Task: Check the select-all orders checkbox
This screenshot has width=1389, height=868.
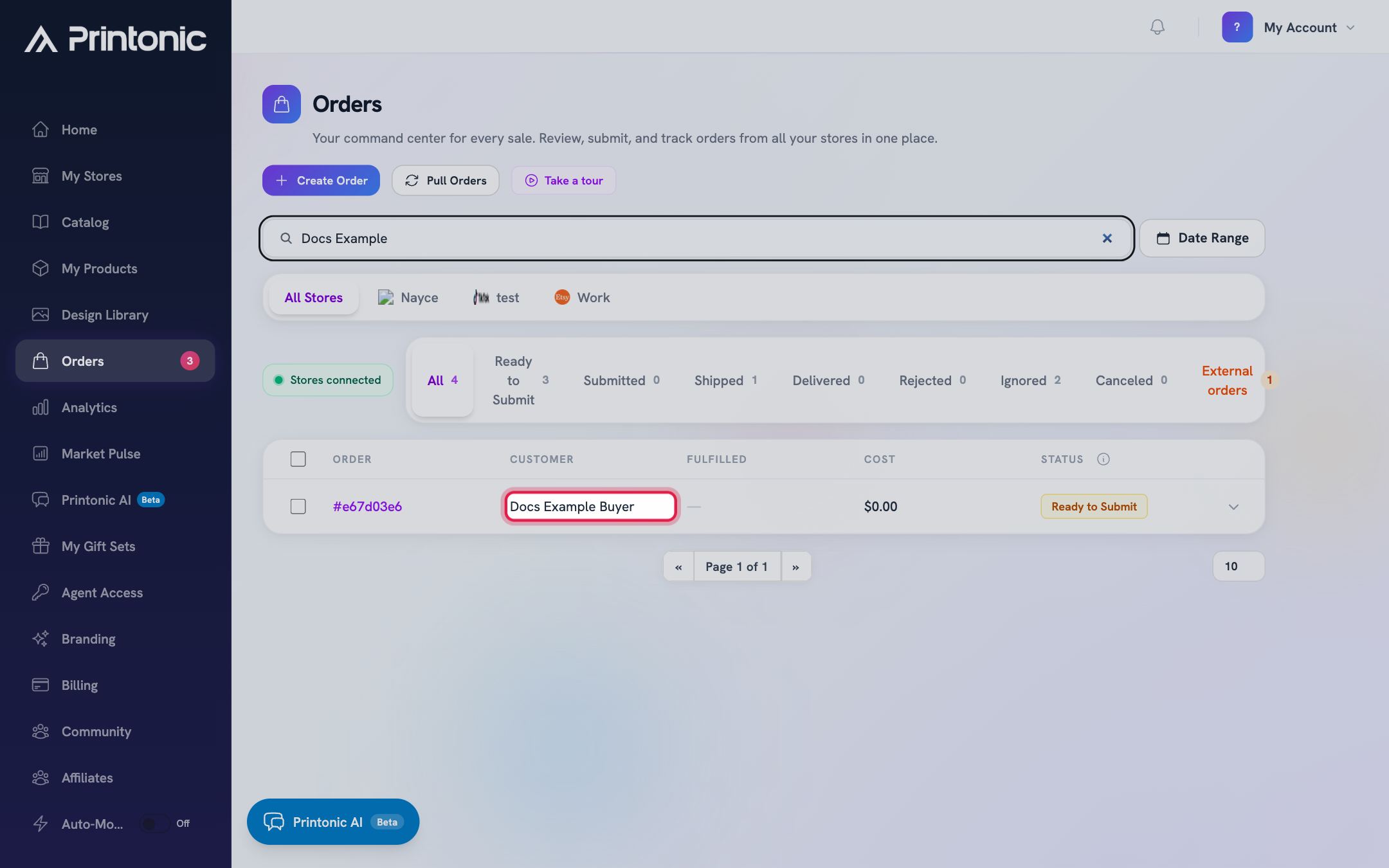Action: [298, 459]
